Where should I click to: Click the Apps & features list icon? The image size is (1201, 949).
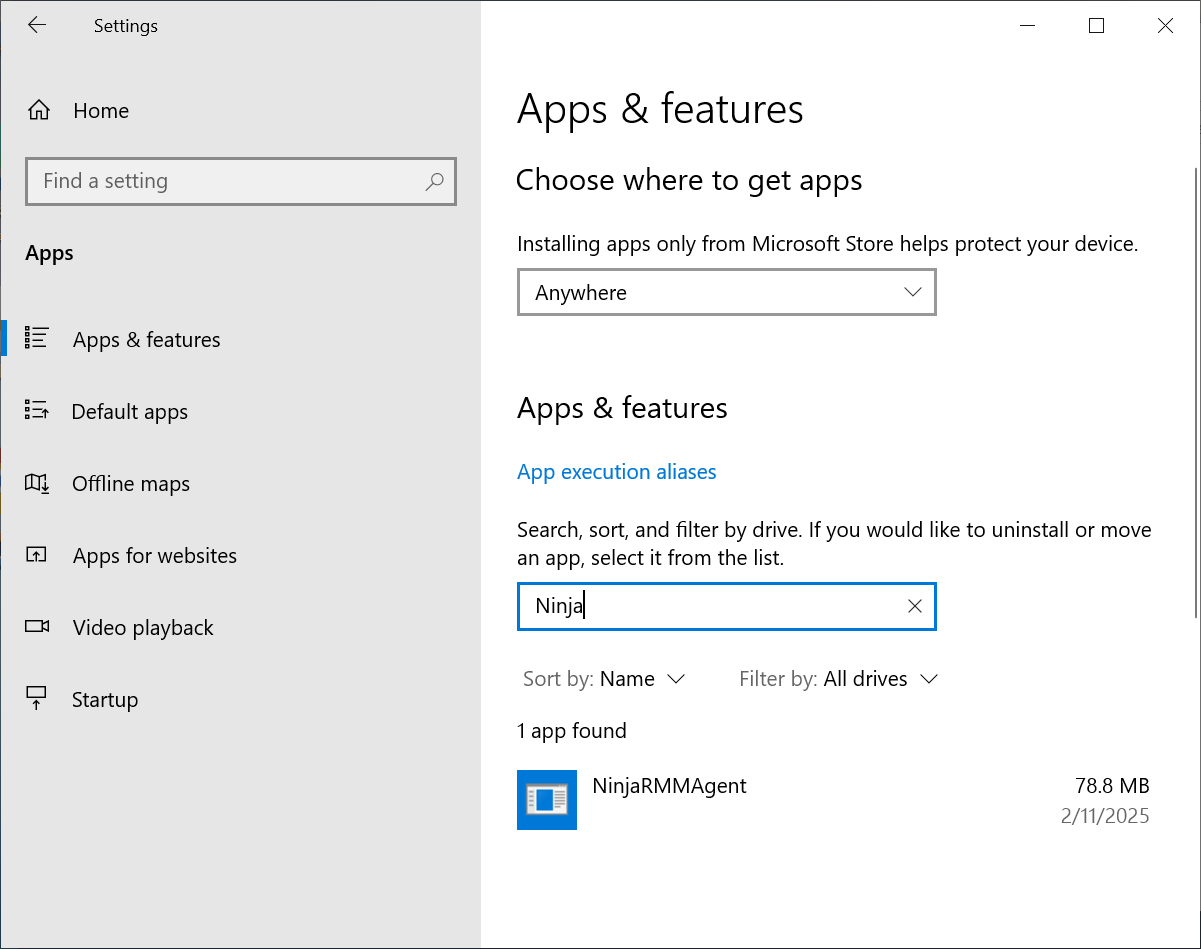tap(37, 339)
